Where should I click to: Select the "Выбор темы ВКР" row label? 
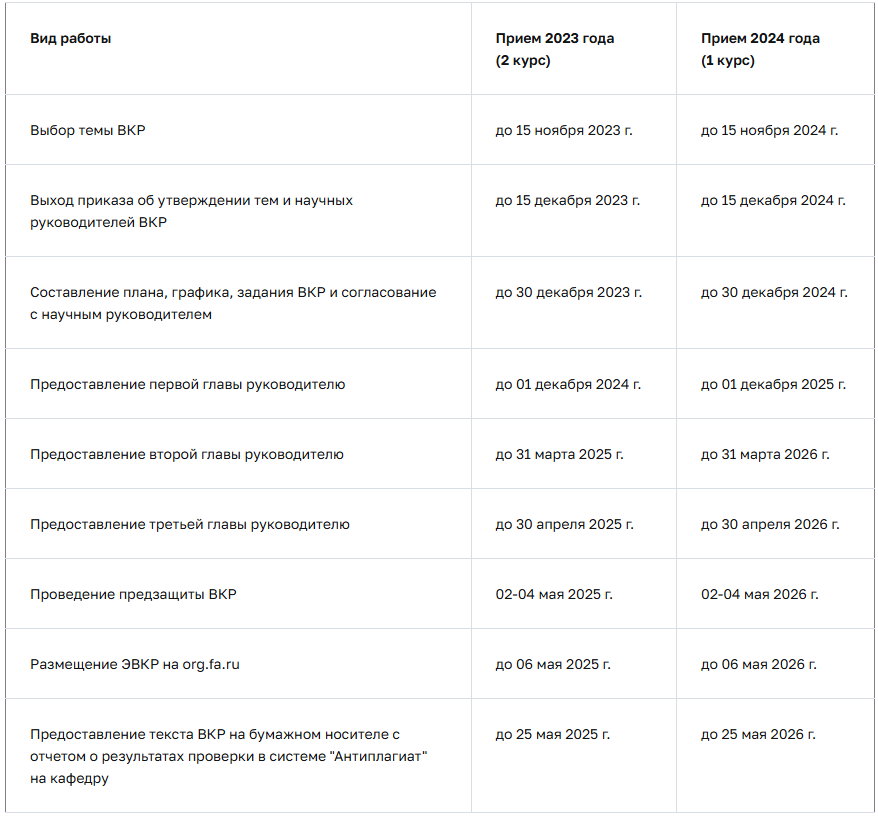pos(88,130)
